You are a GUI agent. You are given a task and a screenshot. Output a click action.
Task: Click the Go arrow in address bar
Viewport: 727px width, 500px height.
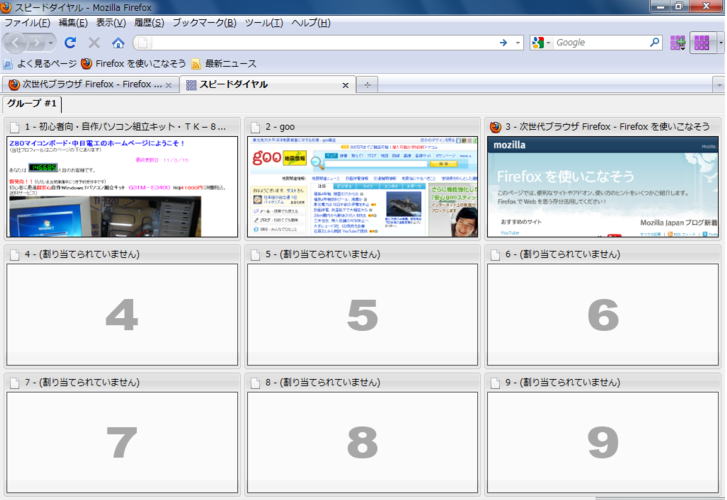coord(504,43)
